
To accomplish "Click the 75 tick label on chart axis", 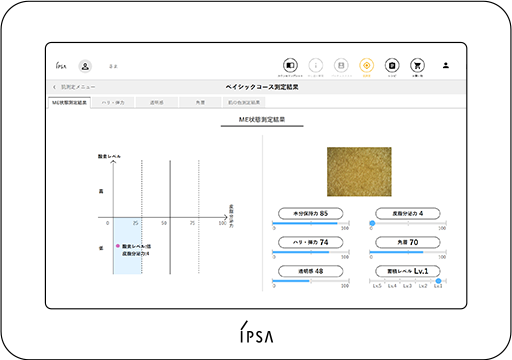I will (192, 223).
